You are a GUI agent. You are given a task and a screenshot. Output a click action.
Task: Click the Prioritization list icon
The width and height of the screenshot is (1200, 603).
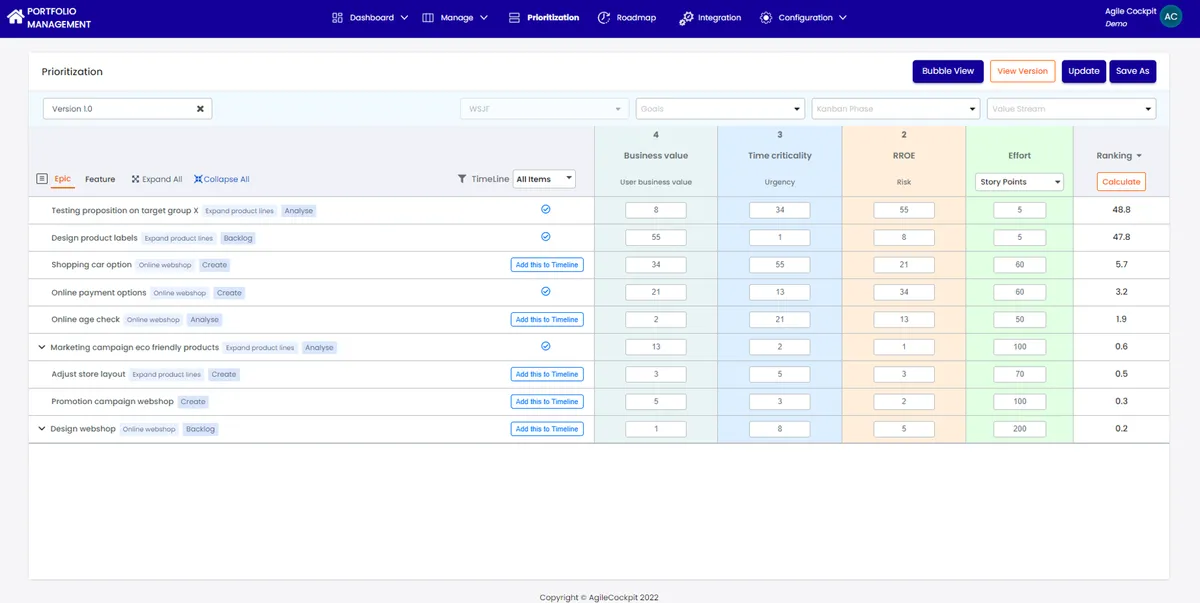(514, 17)
